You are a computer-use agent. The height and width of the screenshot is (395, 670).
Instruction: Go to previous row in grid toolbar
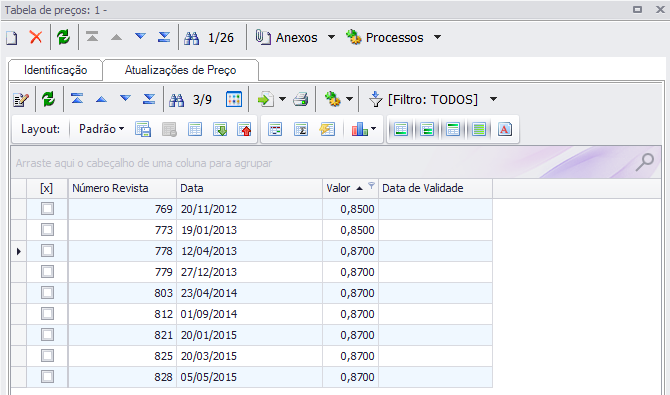101,99
